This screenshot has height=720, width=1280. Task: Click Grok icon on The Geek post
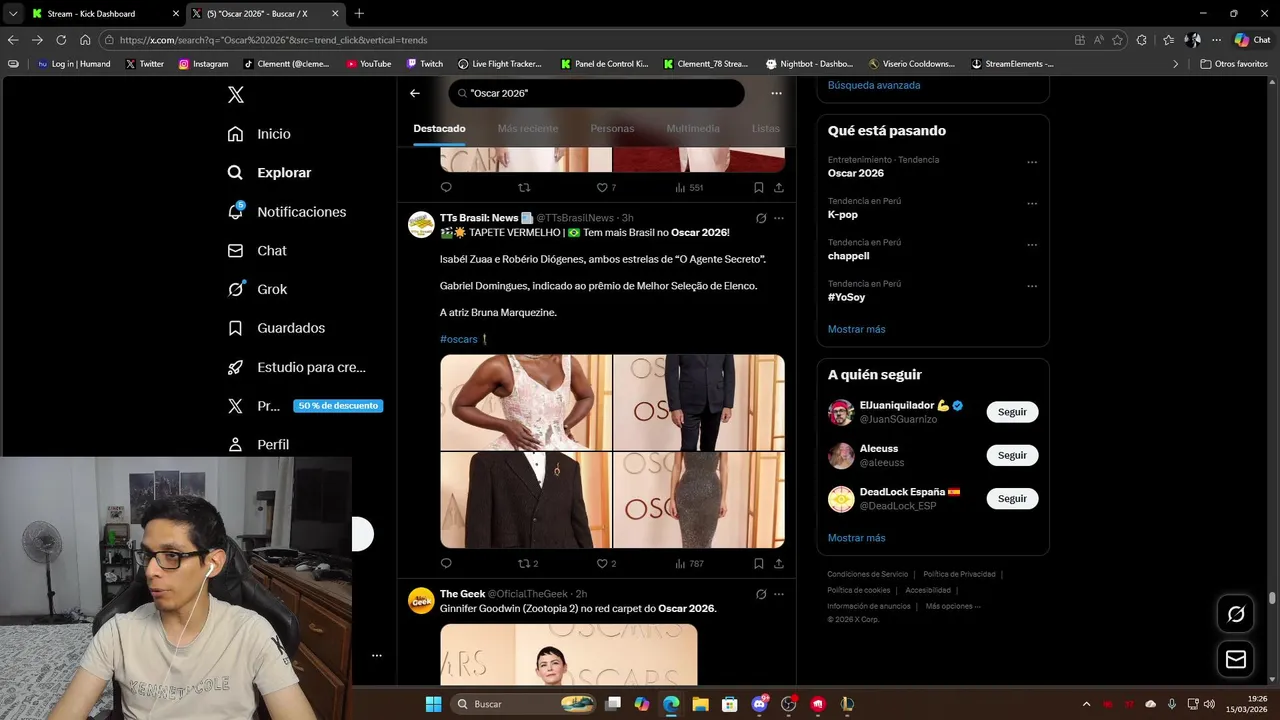point(761,594)
